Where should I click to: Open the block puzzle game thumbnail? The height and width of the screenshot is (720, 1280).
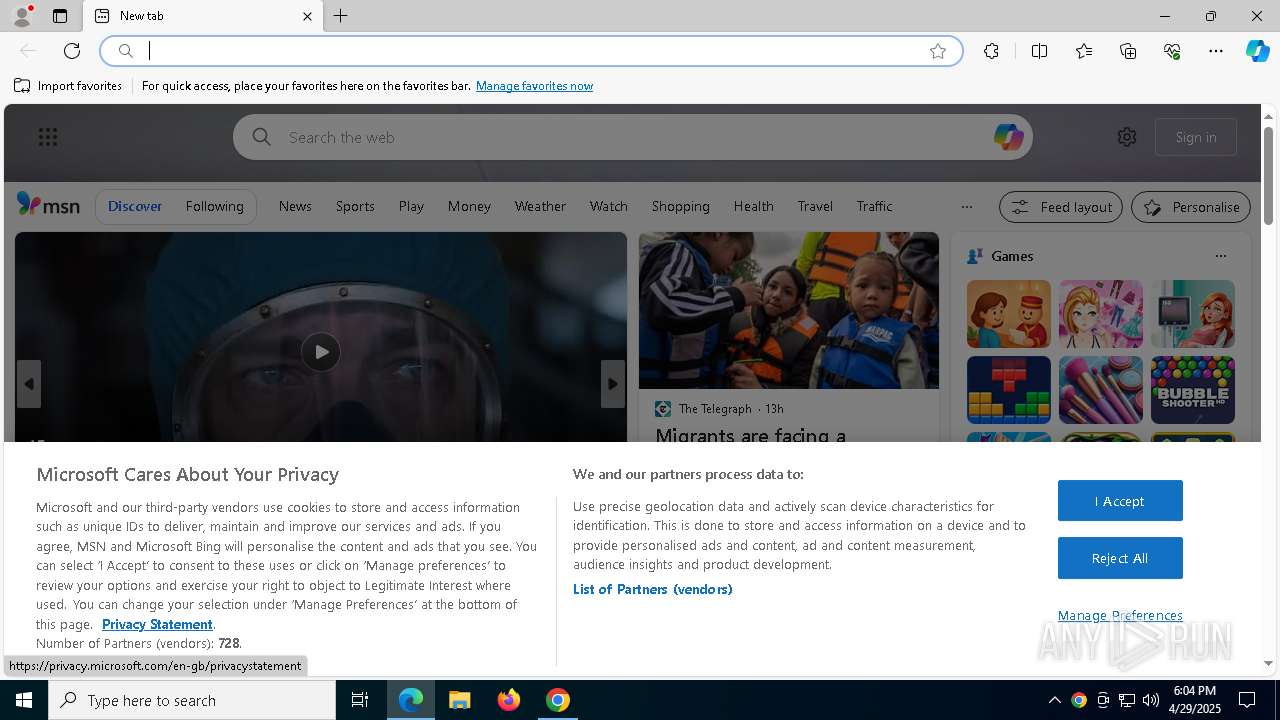1008,390
